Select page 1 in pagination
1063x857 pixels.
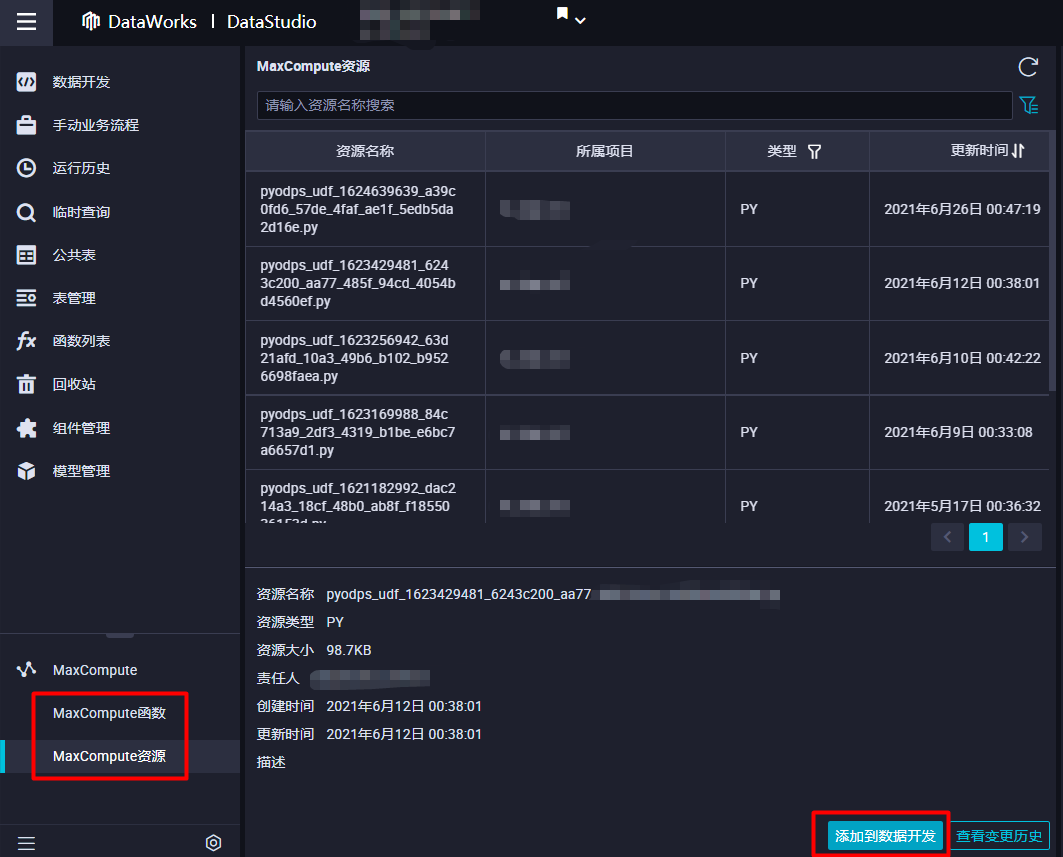point(986,538)
